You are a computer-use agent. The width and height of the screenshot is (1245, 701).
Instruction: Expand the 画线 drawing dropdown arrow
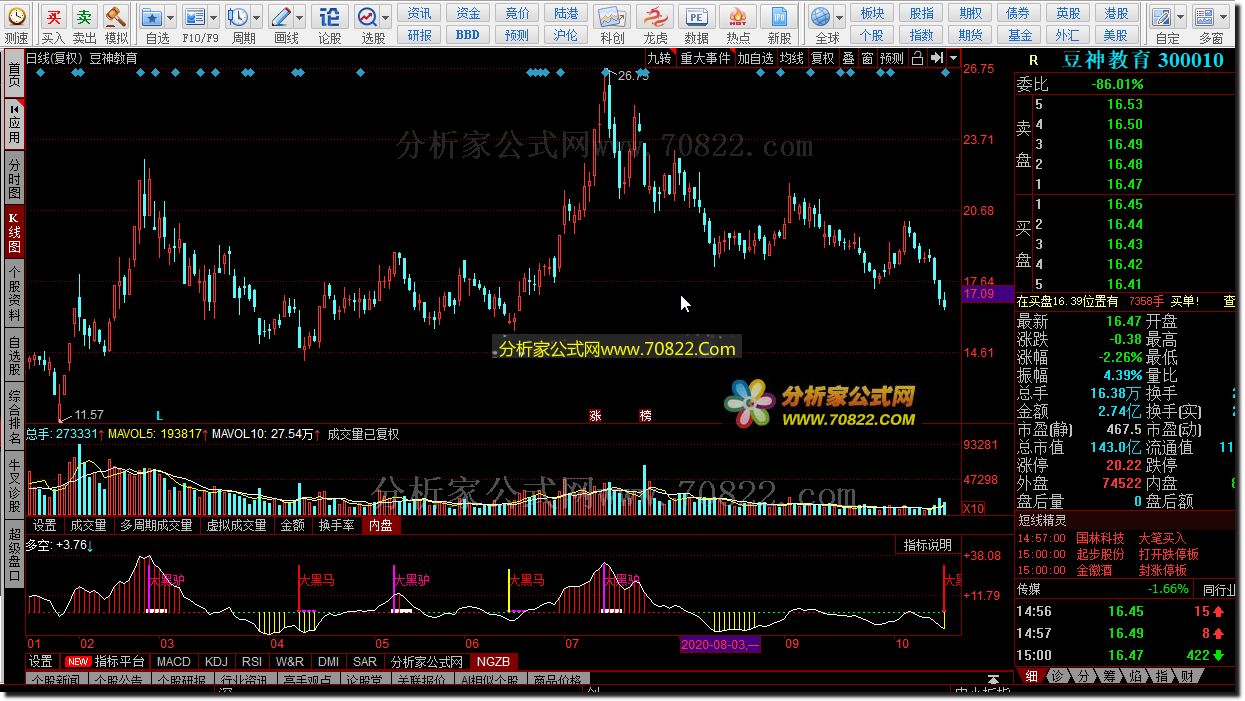coord(300,17)
